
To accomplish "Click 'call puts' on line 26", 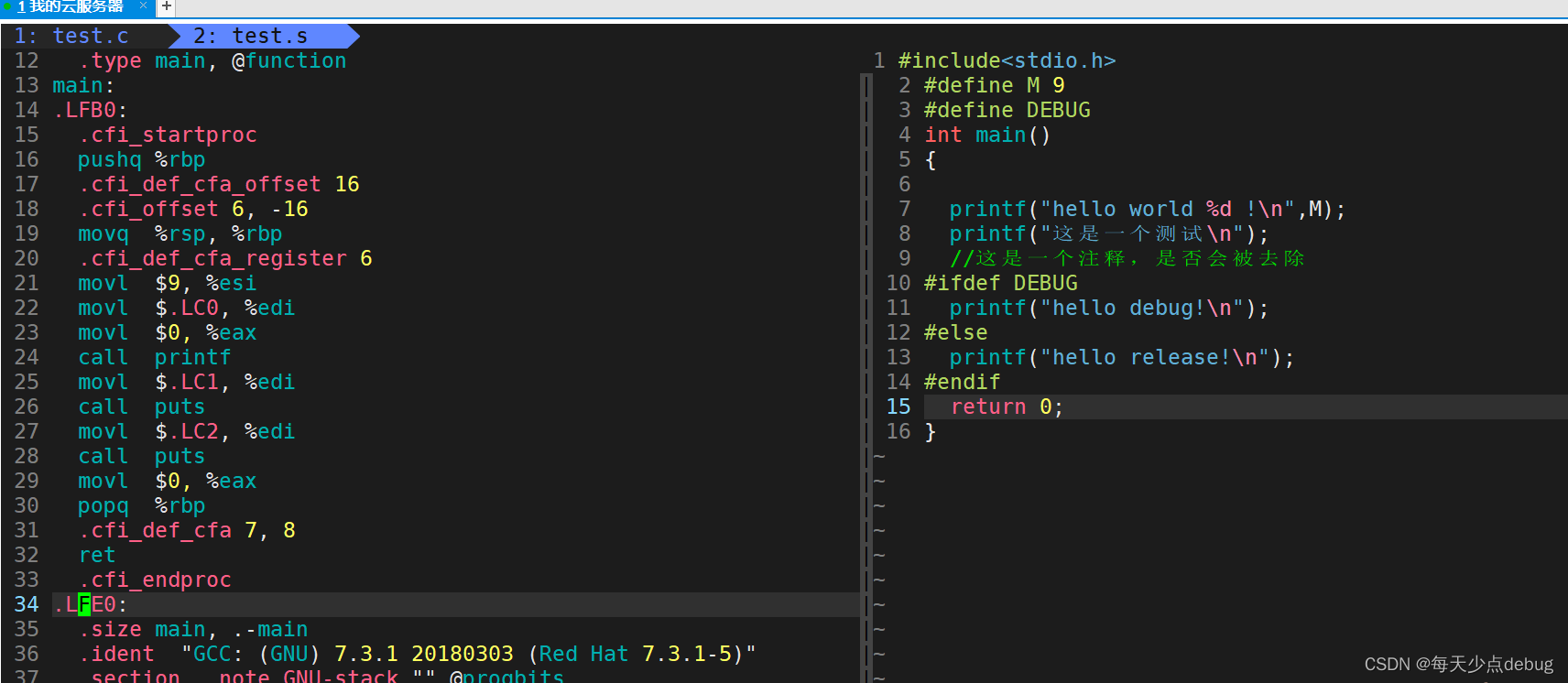I will pos(141,407).
